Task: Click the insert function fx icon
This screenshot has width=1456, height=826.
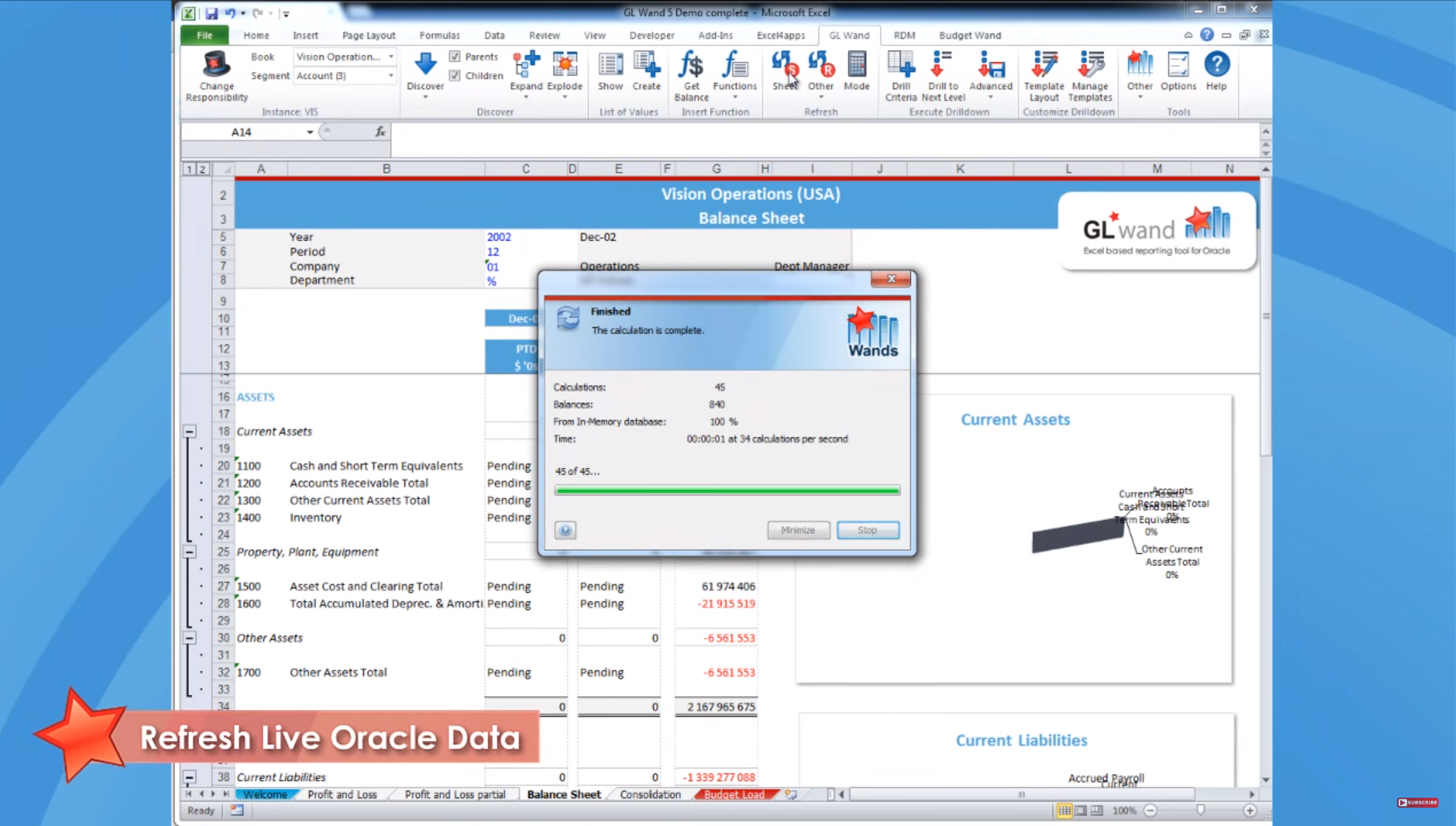Action: 380,132
